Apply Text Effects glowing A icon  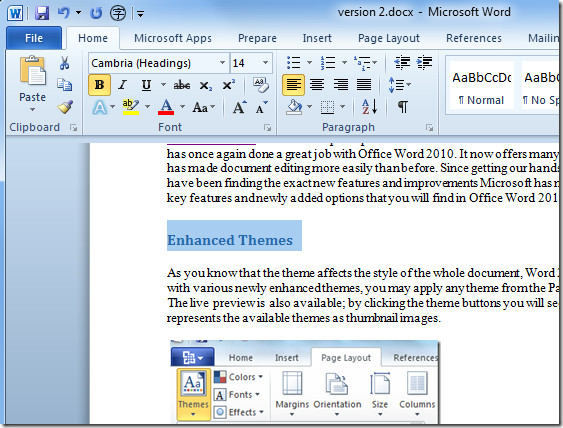click(x=99, y=107)
